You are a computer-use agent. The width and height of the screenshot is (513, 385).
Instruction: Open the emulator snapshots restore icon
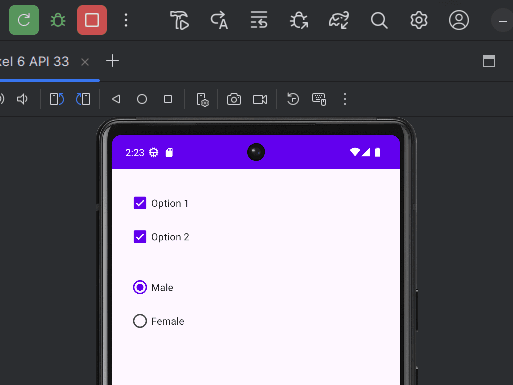(293, 99)
